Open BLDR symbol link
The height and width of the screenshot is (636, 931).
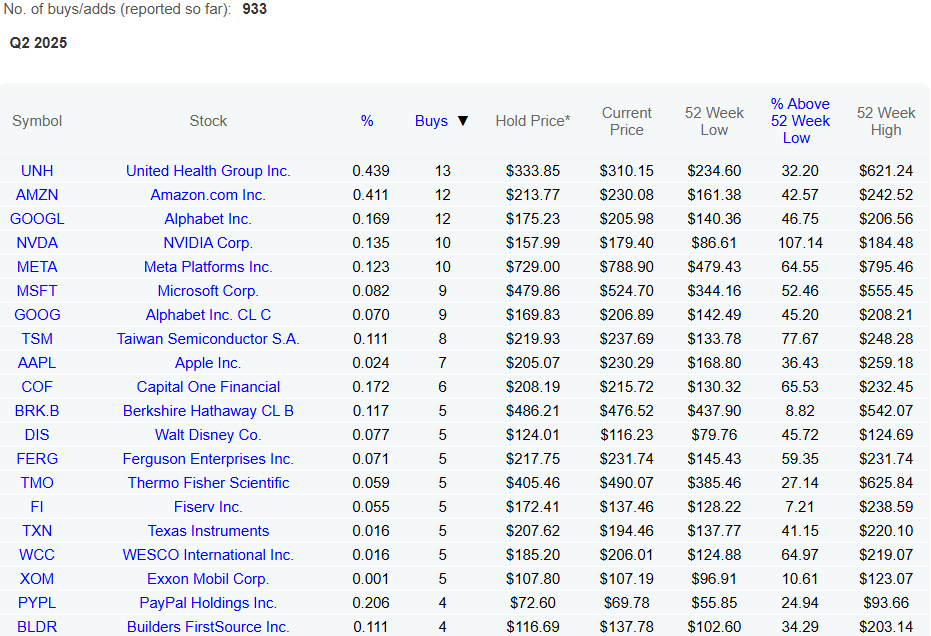pos(37,627)
